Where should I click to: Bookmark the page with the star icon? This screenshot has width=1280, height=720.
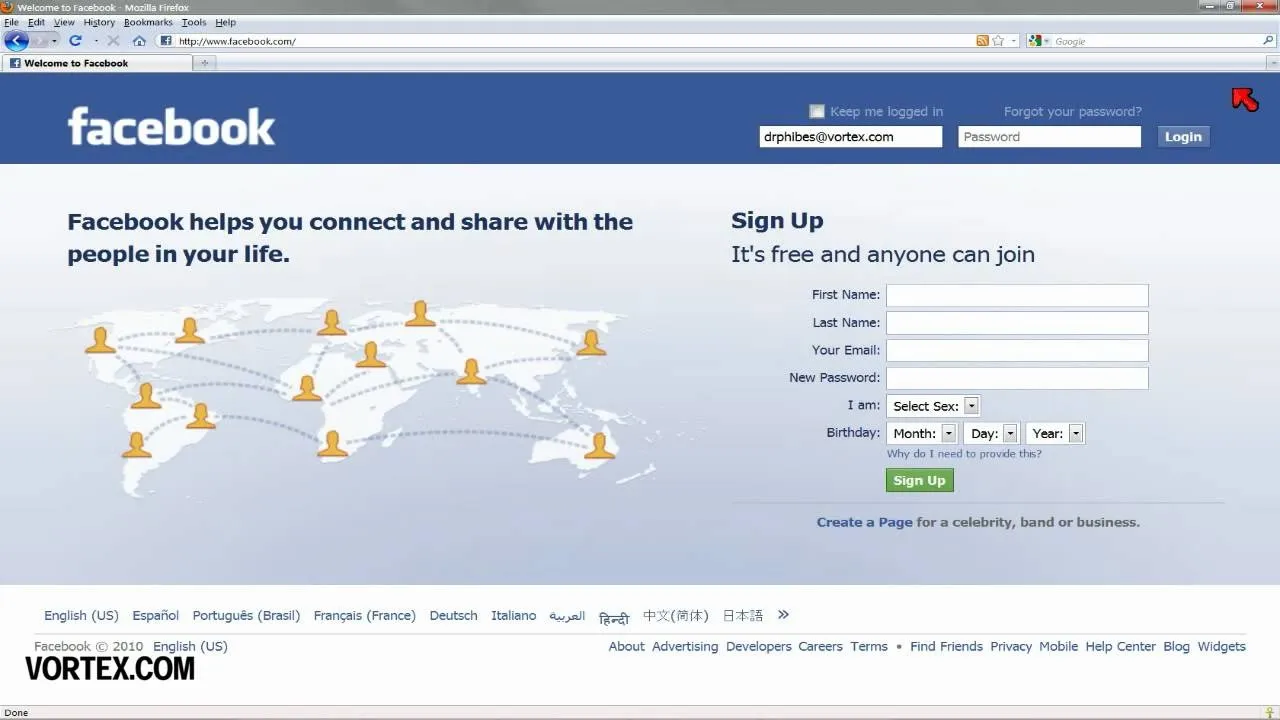click(998, 41)
